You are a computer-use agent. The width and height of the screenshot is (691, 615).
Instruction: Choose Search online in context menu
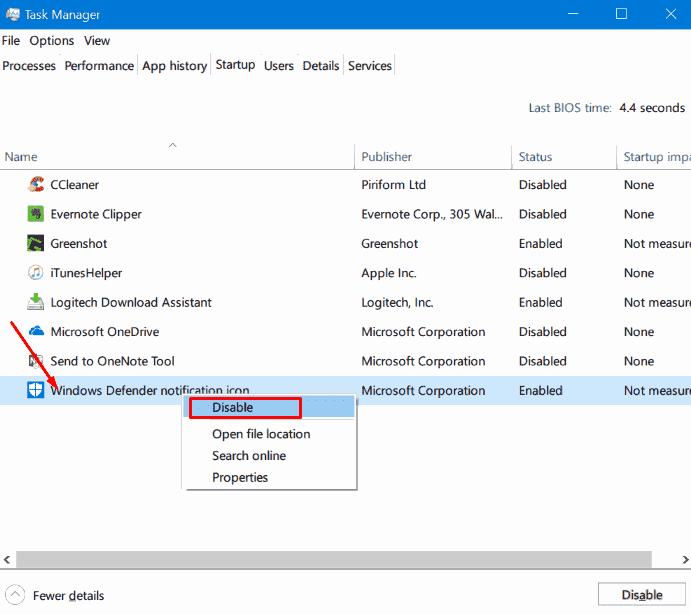(x=249, y=456)
